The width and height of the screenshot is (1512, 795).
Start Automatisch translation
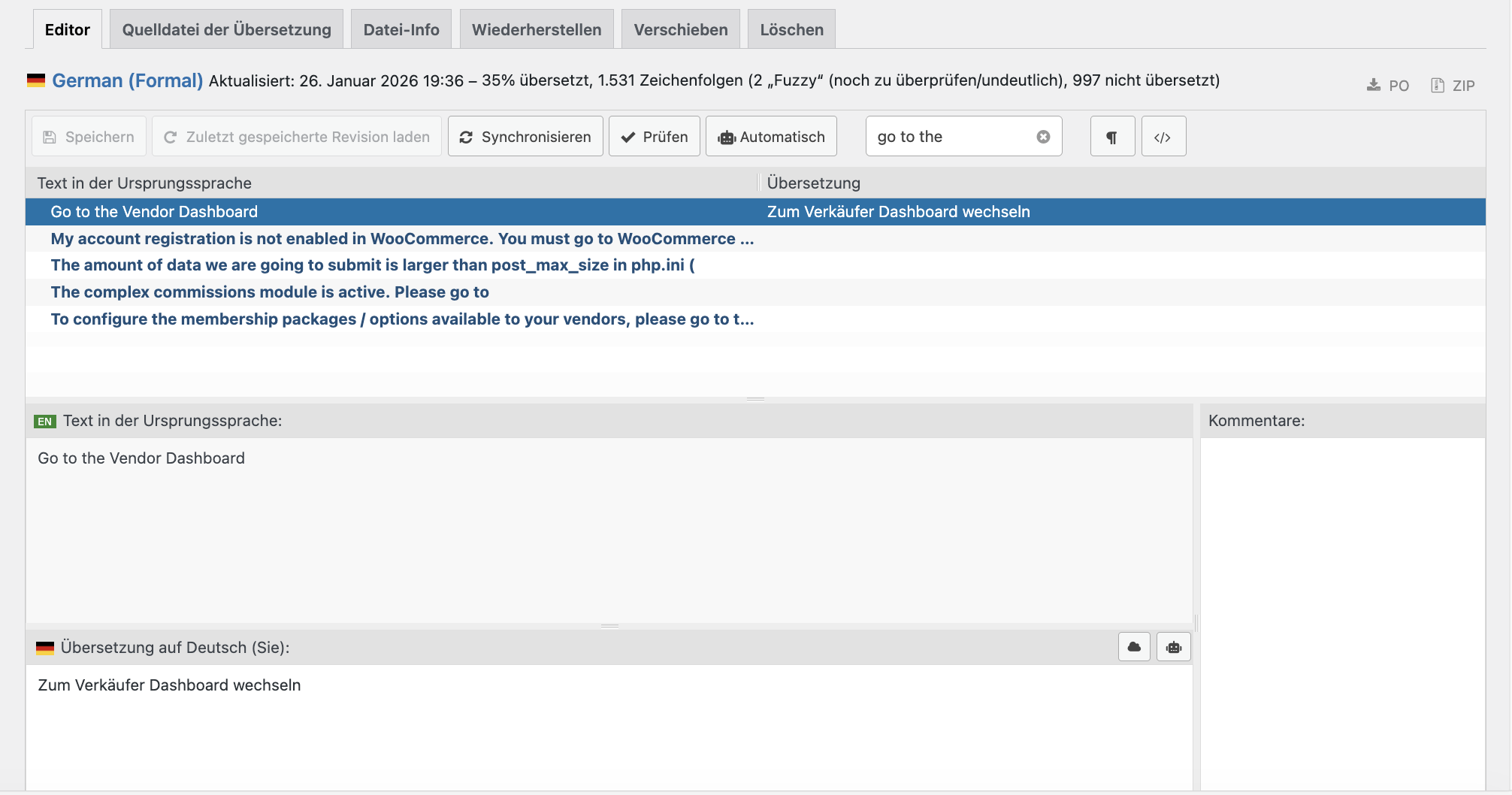coord(771,137)
